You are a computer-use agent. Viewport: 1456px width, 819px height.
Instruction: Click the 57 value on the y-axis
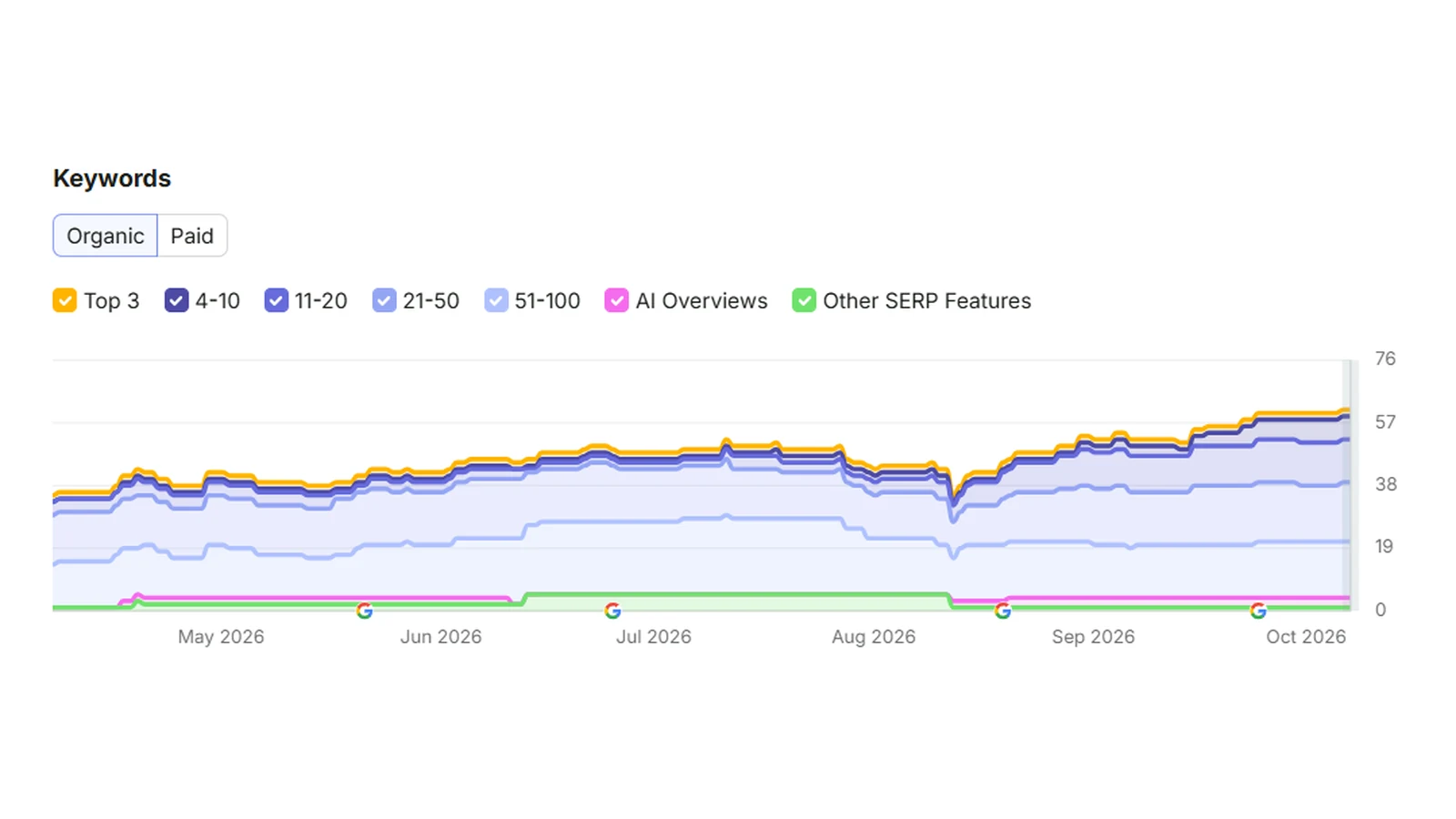[1385, 422]
